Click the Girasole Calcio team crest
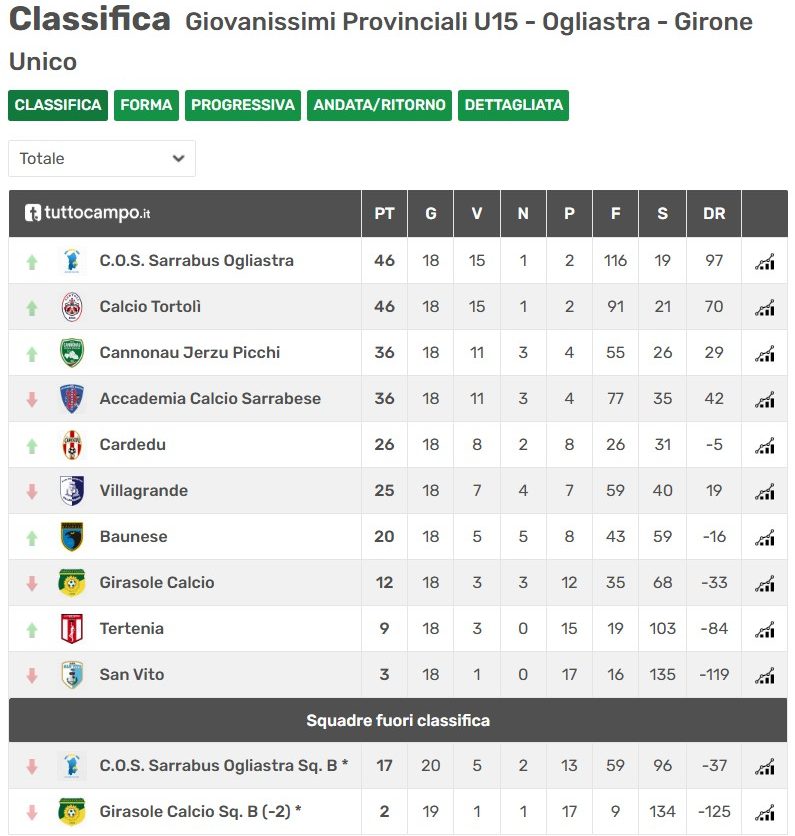The image size is (795, 836). [71, 582]
